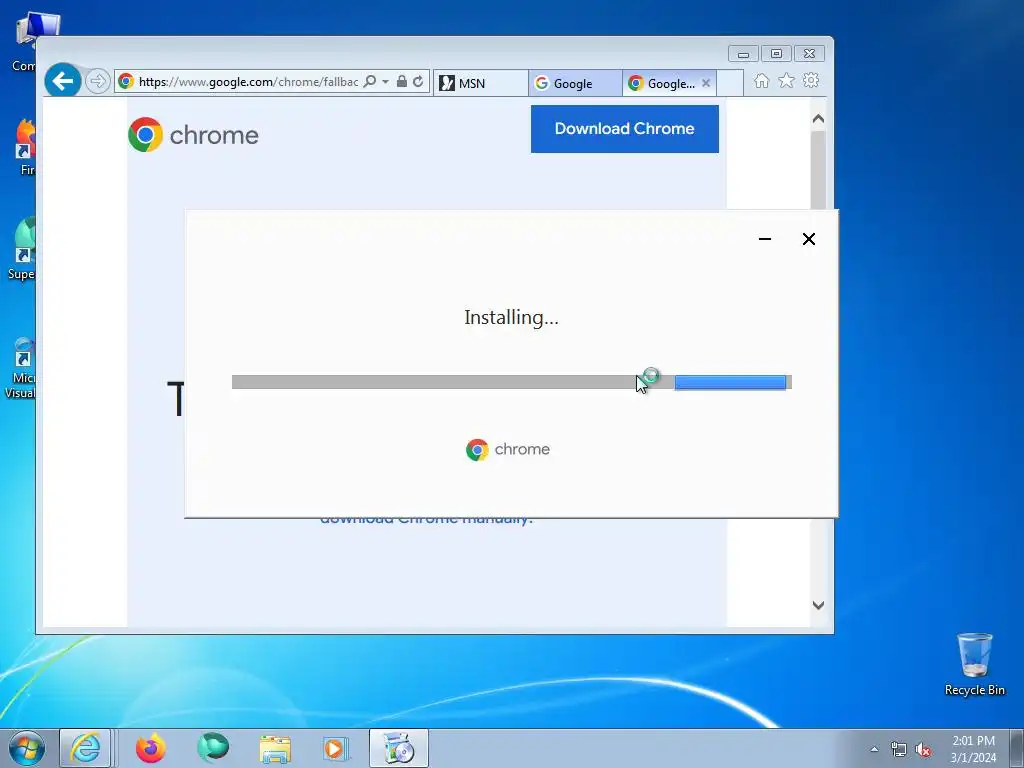Click the Show desktop strip

pyautogui.click(x=1017, y=748)
